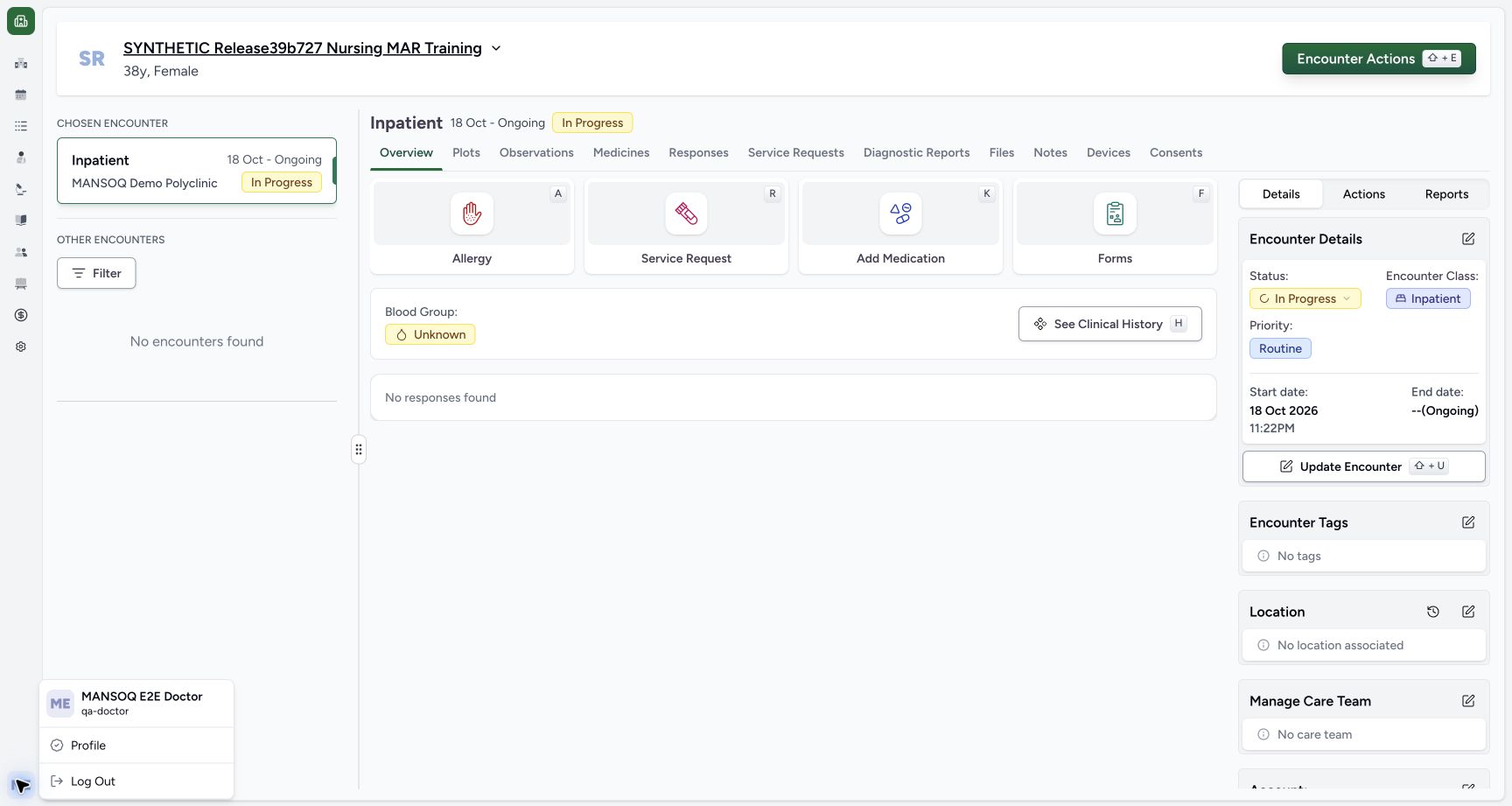The width and height of the screenshot is (1512, 806).
Task: Open the Consents tab
Action: (1176, 152)
